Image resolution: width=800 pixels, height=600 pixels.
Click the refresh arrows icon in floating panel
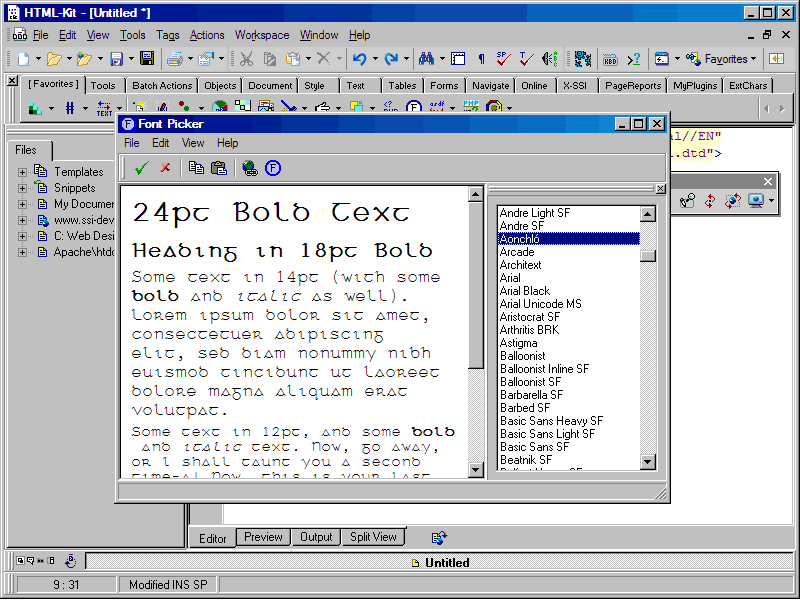[710, 201]
